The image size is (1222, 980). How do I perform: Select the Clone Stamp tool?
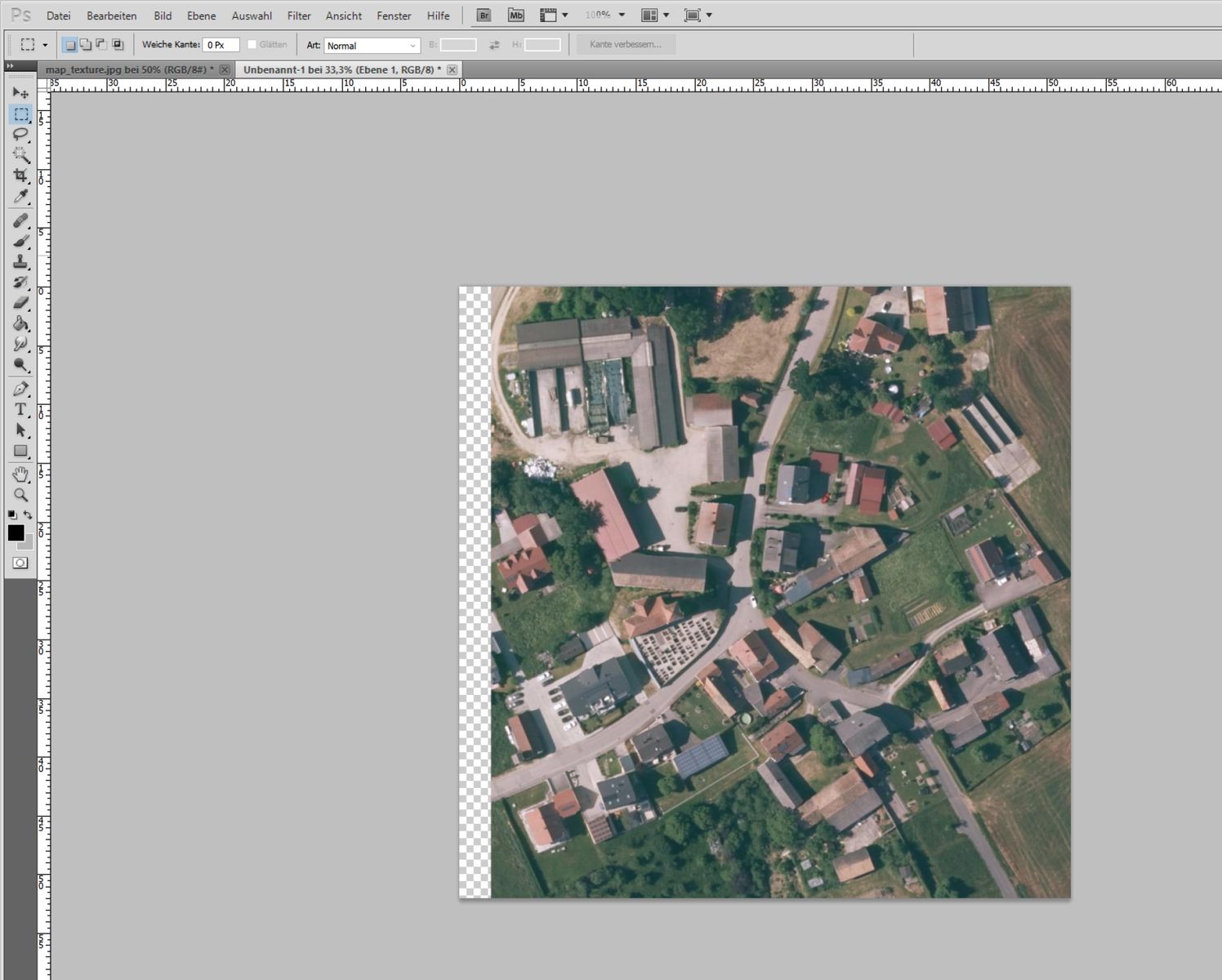(20, 262)
